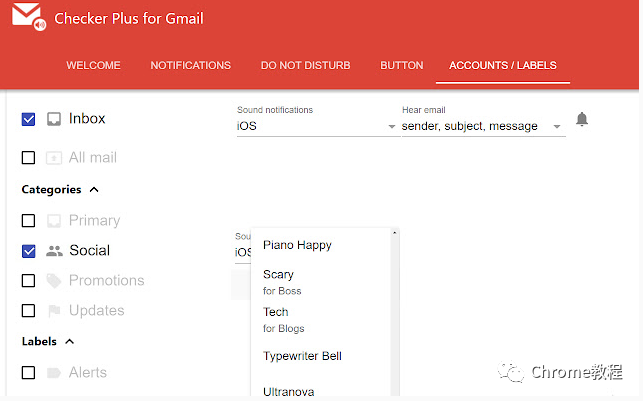Click the Inbox label text
Screen dimensions: 643x401
tap(87, 118)
